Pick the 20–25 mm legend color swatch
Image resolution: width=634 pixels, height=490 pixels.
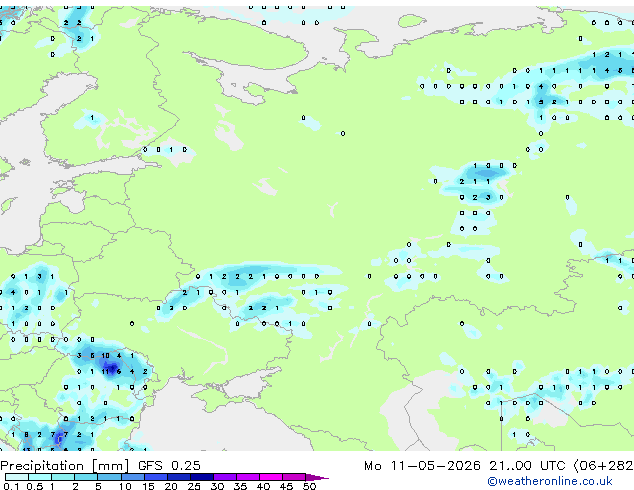click(179, 477)
